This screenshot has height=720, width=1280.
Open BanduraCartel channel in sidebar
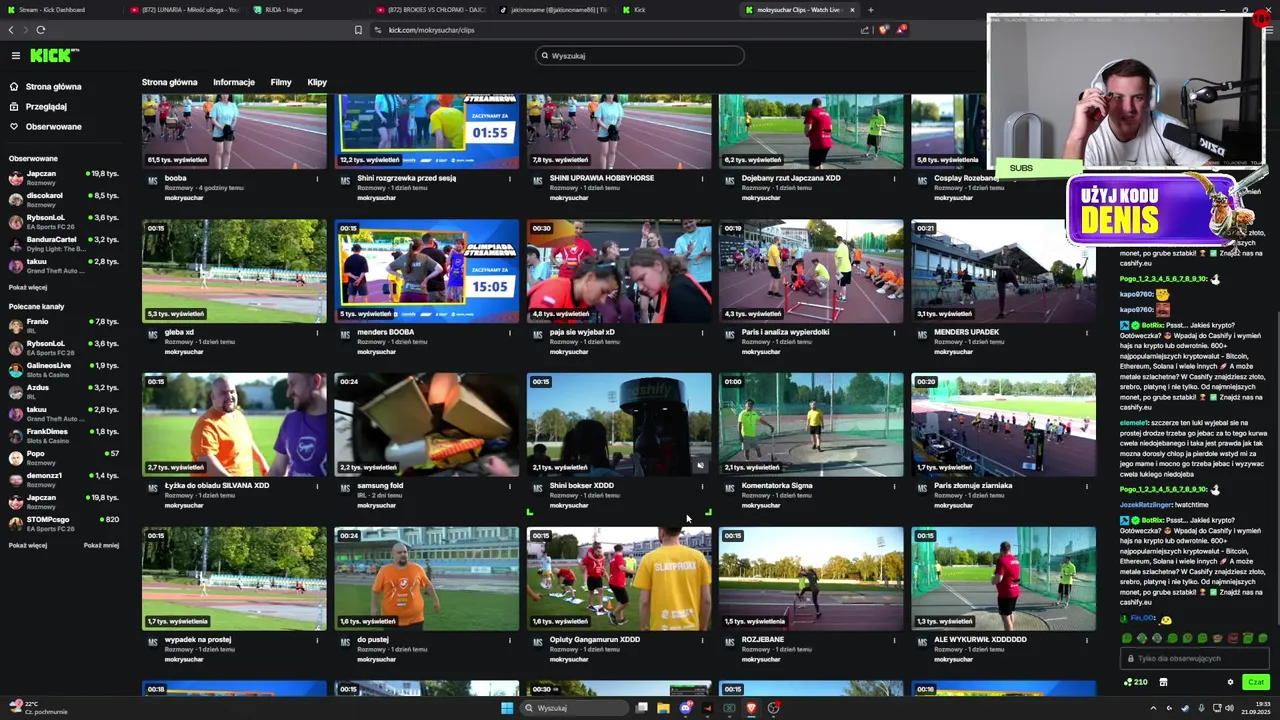click(x=64, y=244)
